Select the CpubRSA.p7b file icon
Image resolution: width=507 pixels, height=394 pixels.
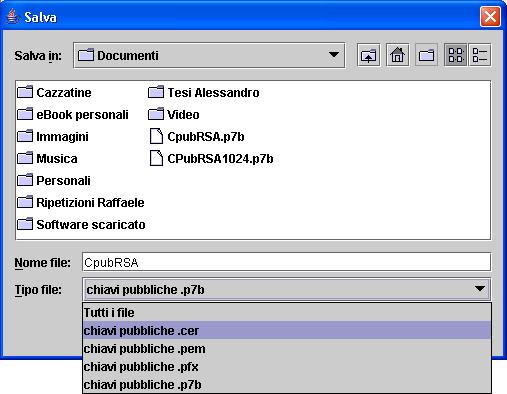tap(156, 136)
